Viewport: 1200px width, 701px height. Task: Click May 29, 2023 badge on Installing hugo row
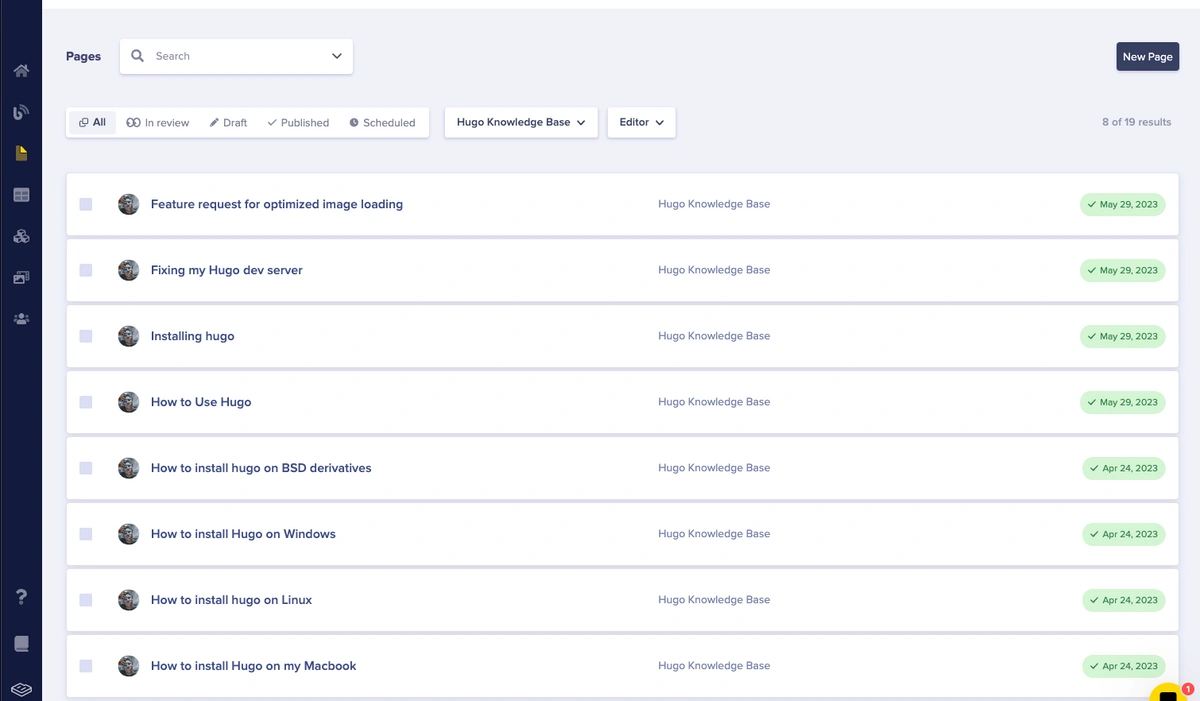pos(1122,336)
